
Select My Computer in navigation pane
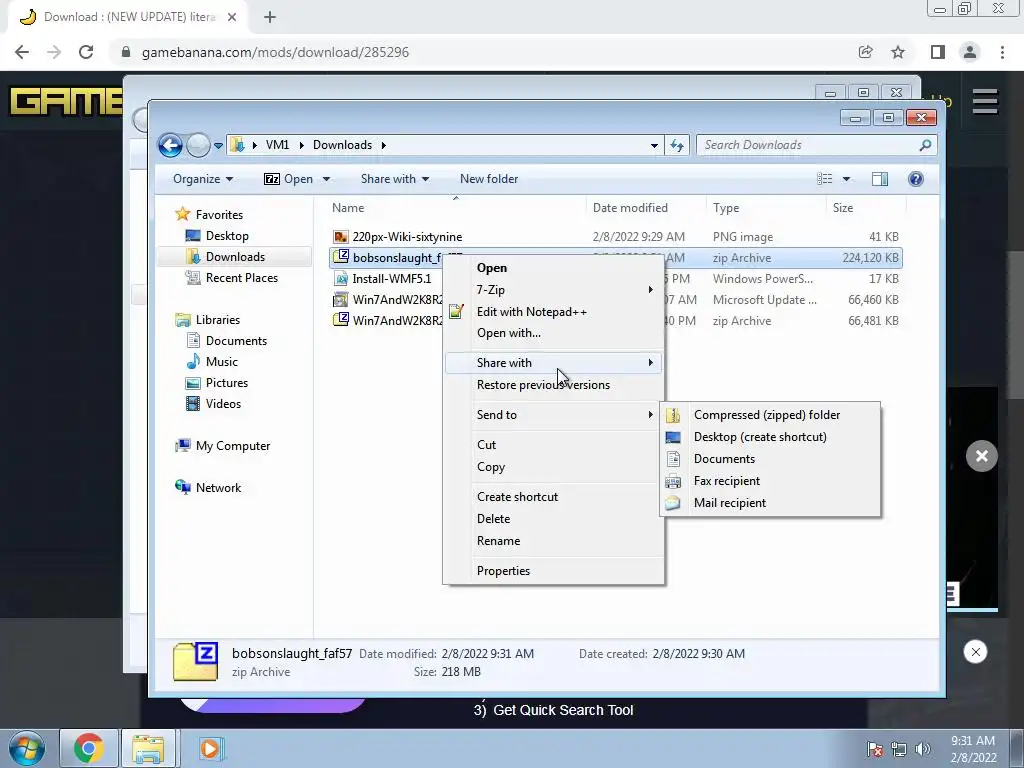(222, 445)
